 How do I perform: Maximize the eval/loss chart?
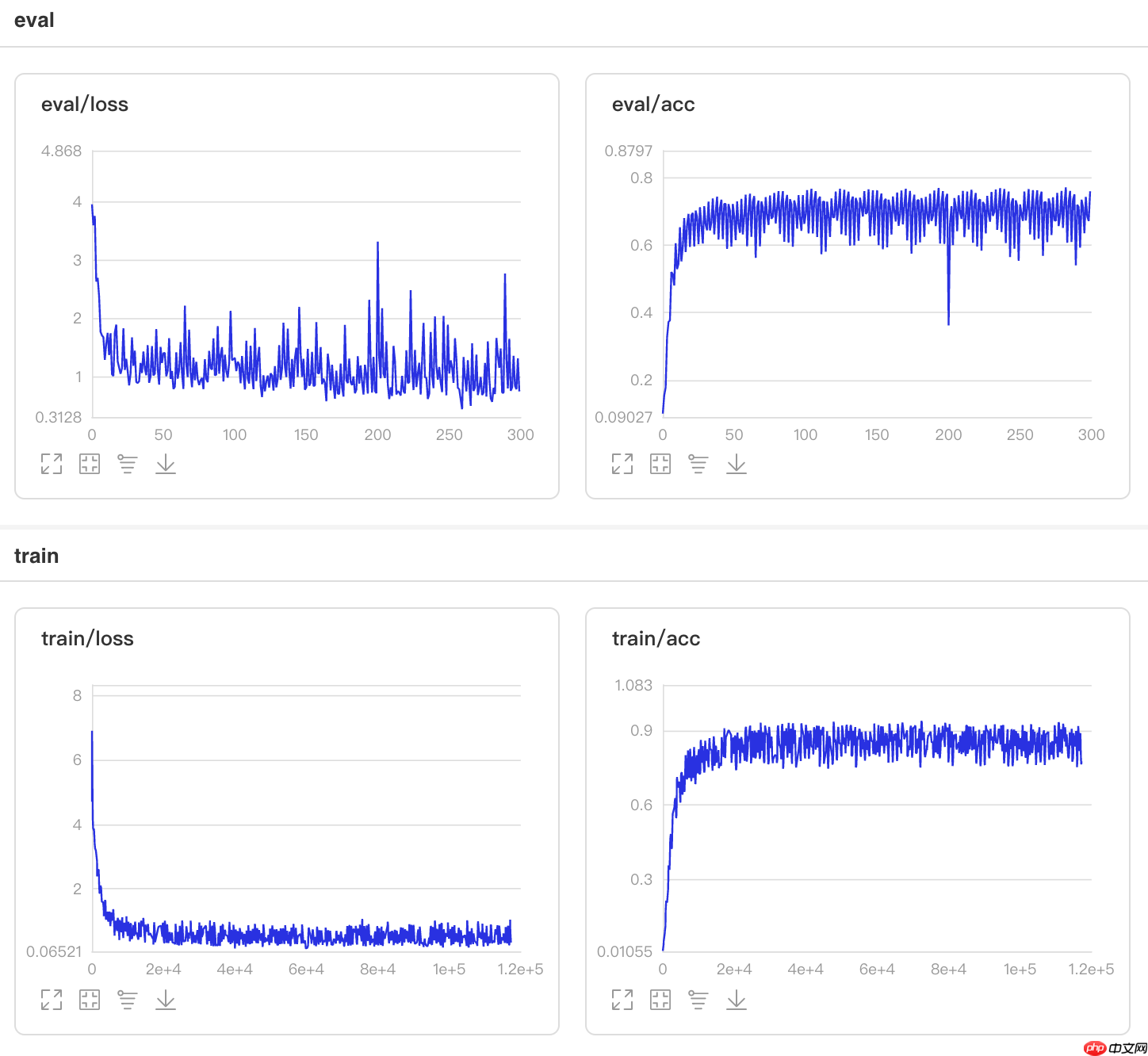[52, 464]
